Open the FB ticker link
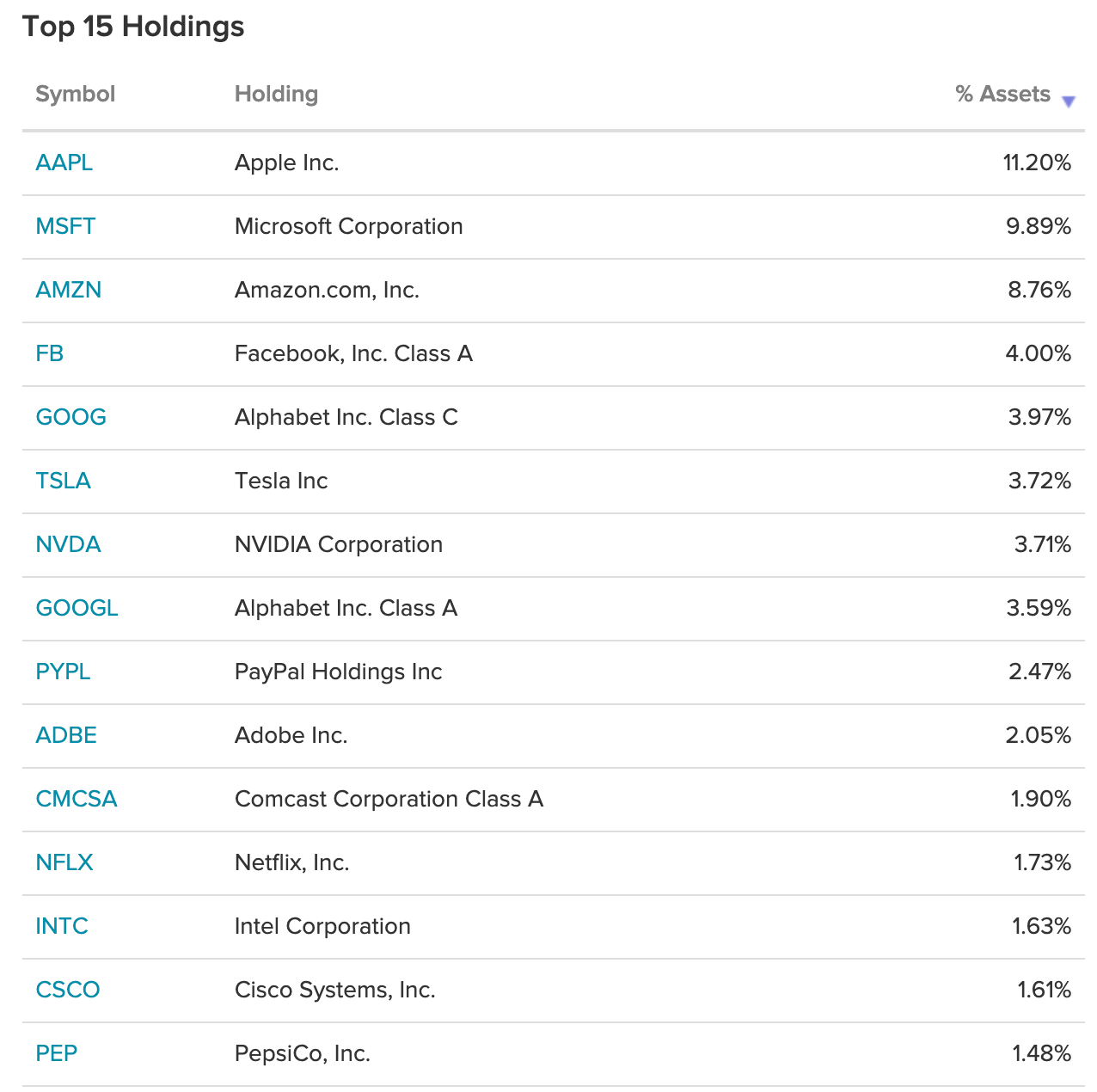 tap(50, 353)
